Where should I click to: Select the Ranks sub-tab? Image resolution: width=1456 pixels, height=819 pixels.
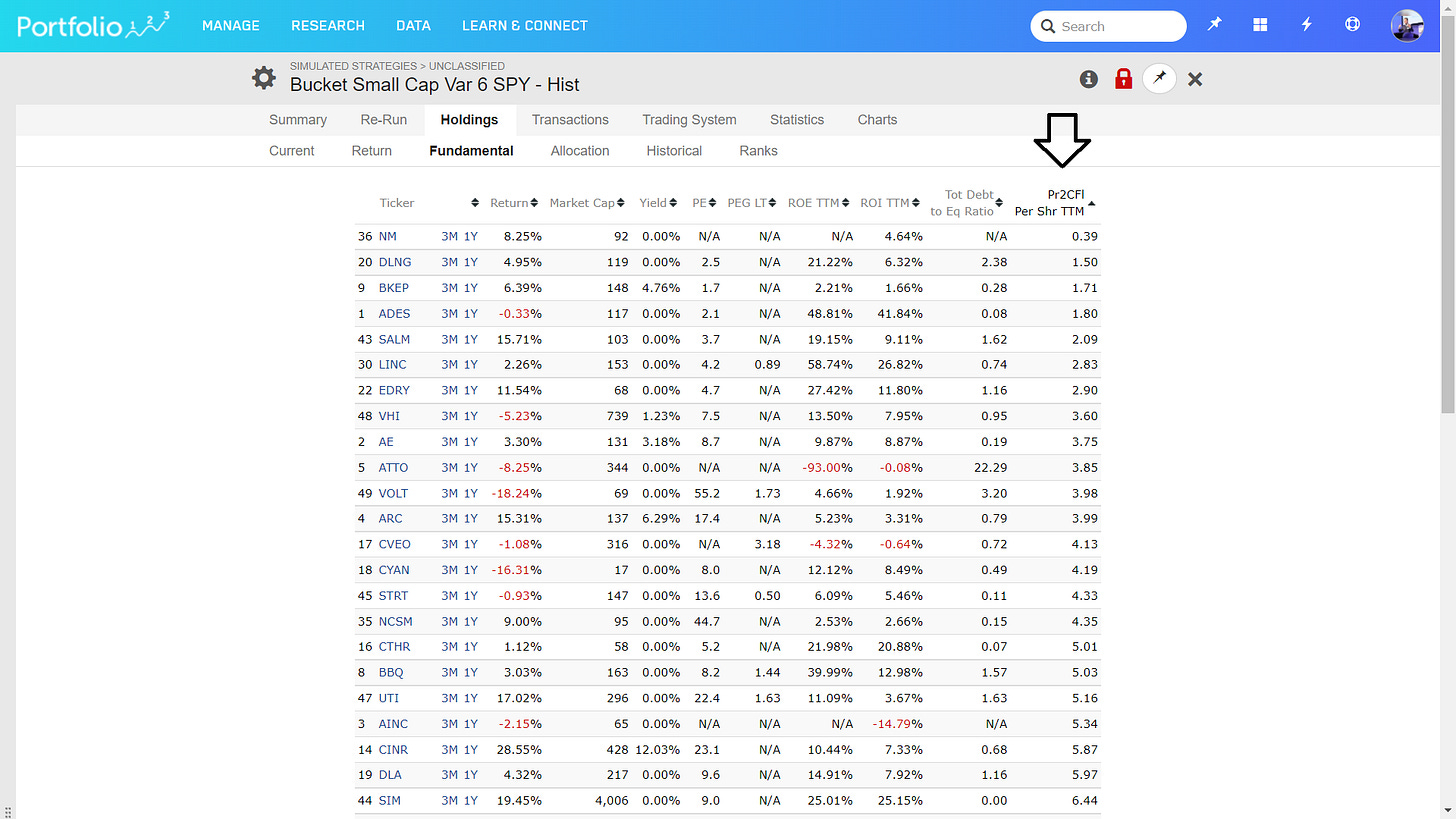point(758,151)
